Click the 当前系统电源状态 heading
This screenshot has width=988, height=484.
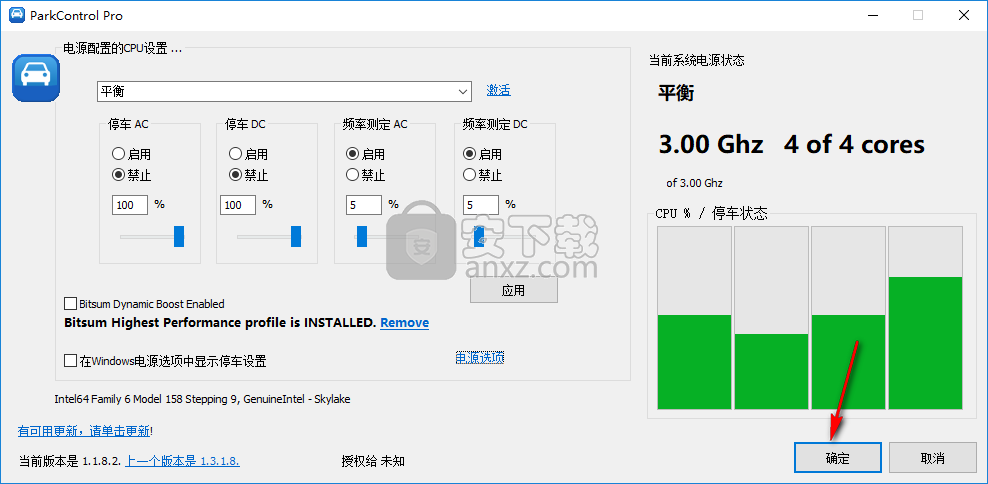click(696, 60)
